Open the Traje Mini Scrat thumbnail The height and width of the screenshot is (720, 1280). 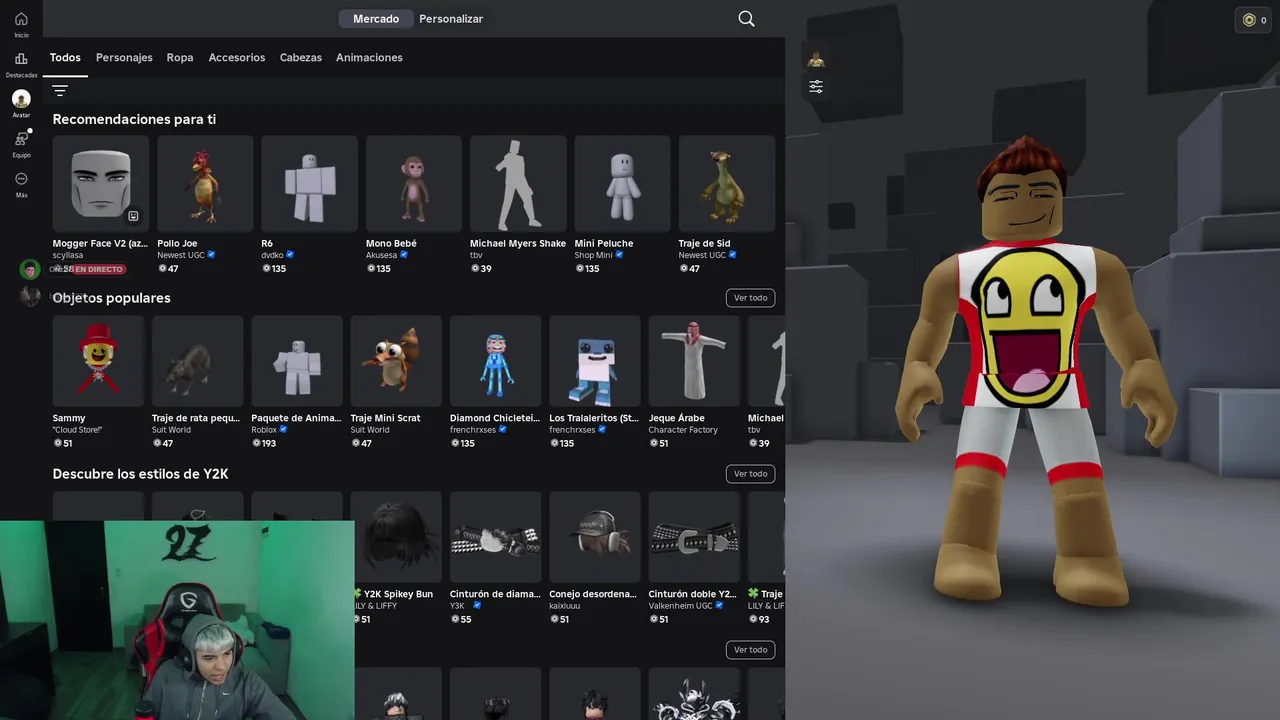(396, 361)
